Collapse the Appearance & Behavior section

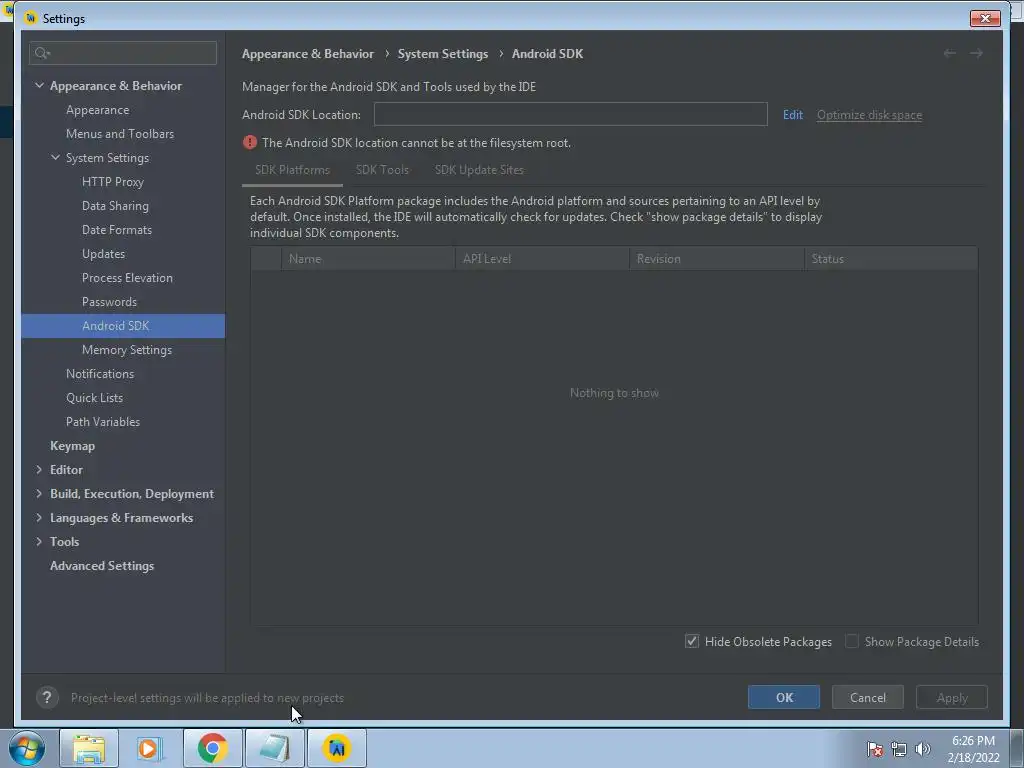click(39, 86)
